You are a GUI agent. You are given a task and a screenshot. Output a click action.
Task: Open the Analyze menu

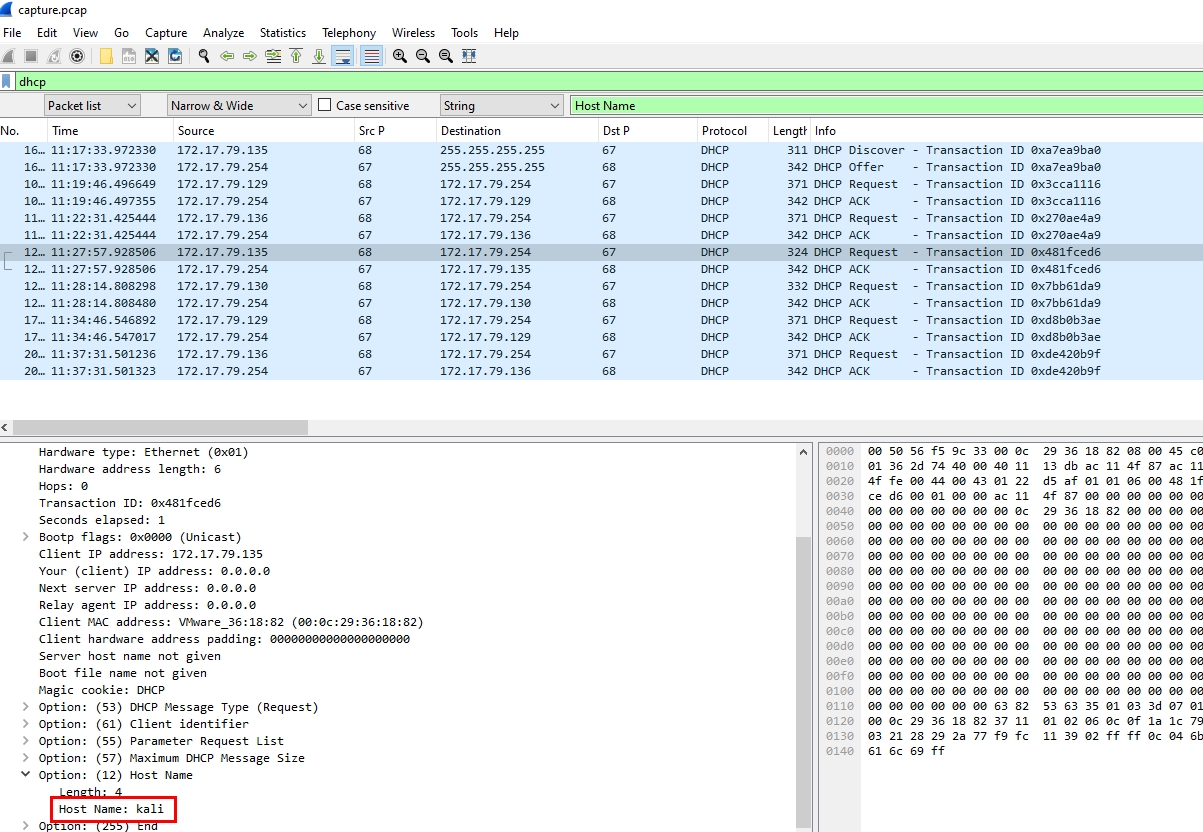(223, 33)
